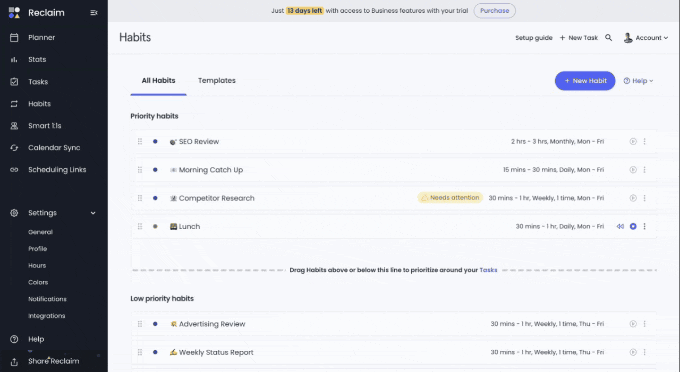This screenshot has width=680, height=372.
Task: Click the Weekly Status Report drag handle
Action: pos(140,352)
